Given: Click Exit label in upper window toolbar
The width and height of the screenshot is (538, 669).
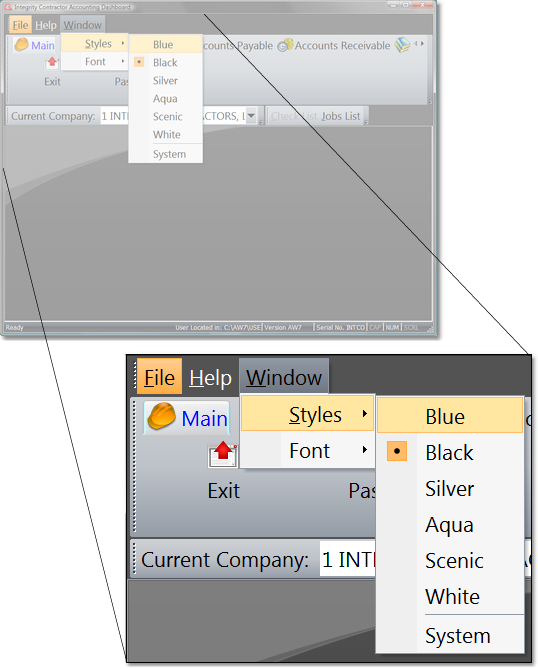Looking at the screenshot, I should click(x=52, y=81).
